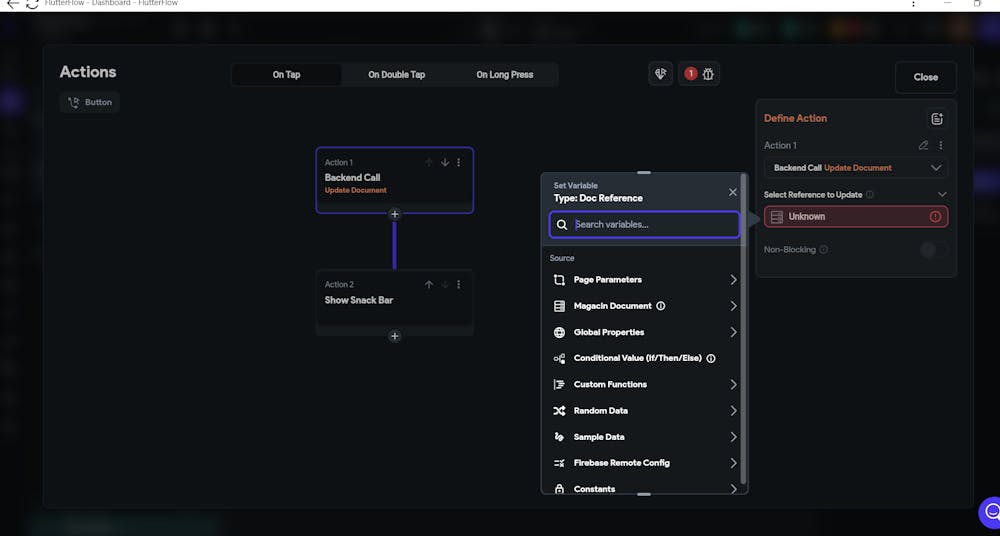
Task: Click the Button widget chip icon
Action: pyautogui.click(x=73, y=102)
